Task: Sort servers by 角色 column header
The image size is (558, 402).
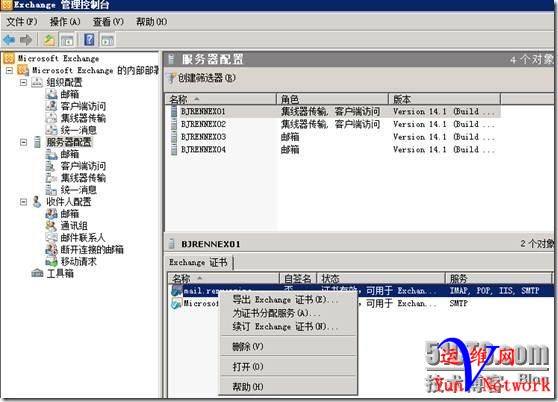Action: click(332, 99)
